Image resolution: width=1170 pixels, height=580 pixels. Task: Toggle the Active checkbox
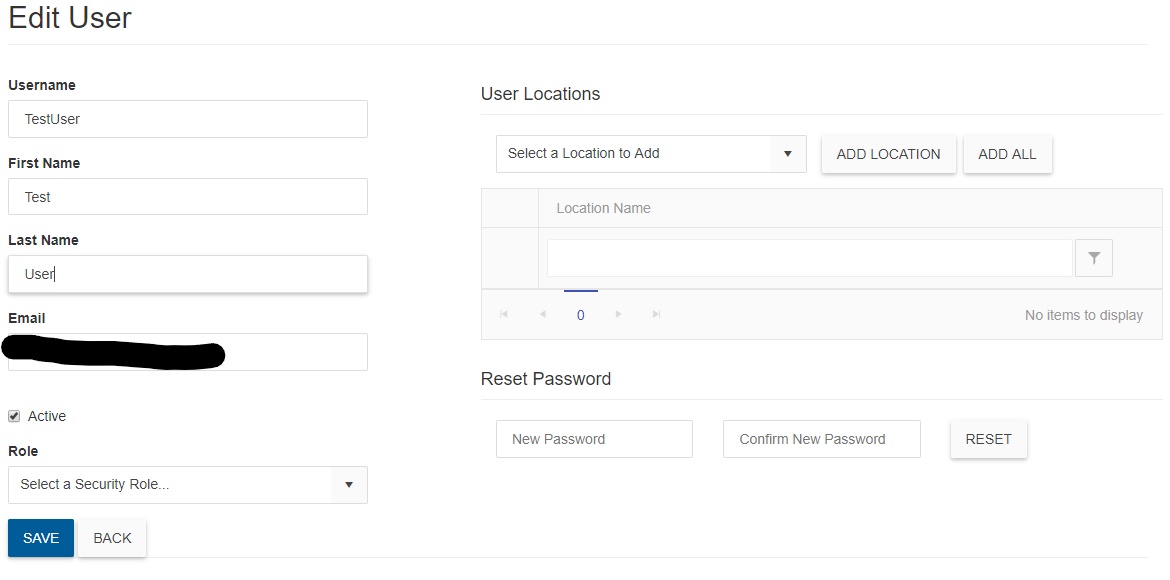point(14,416)
